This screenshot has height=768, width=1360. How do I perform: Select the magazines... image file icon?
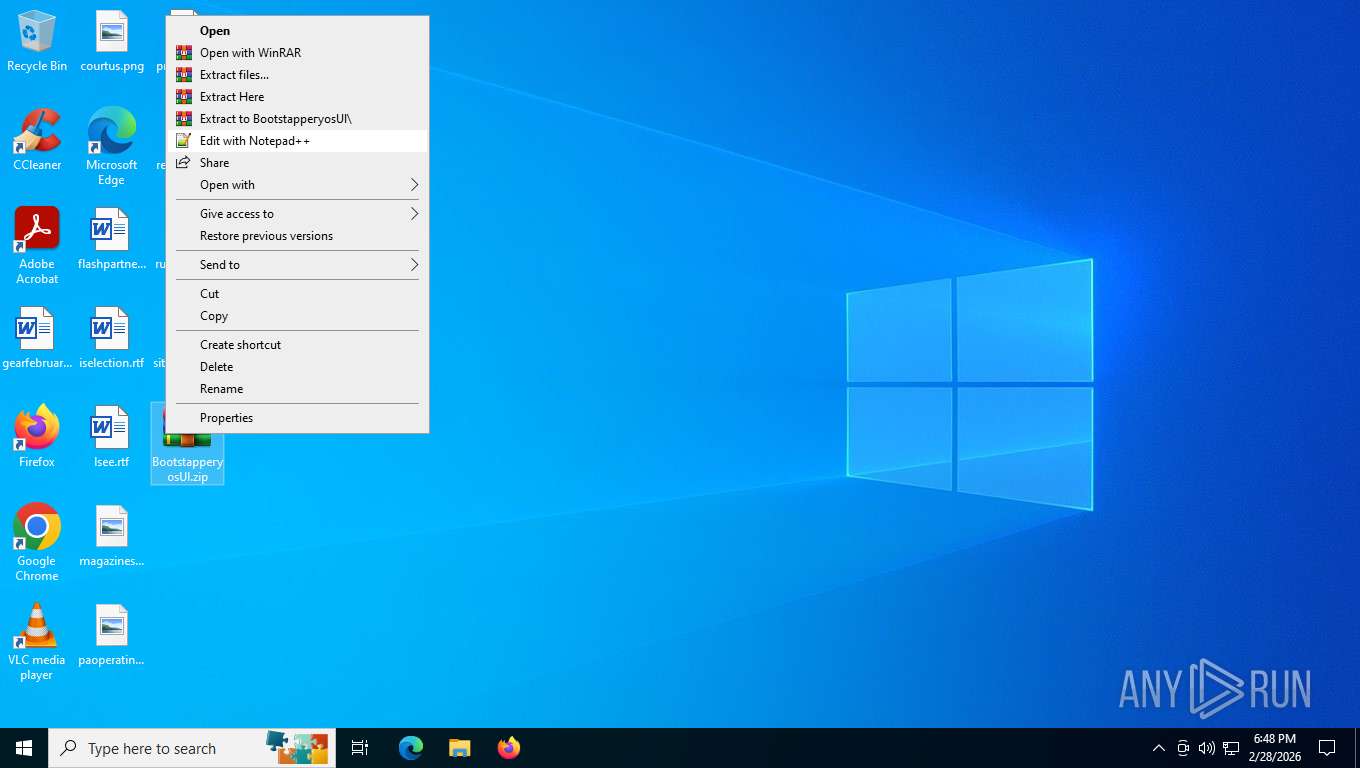[112, 536]
